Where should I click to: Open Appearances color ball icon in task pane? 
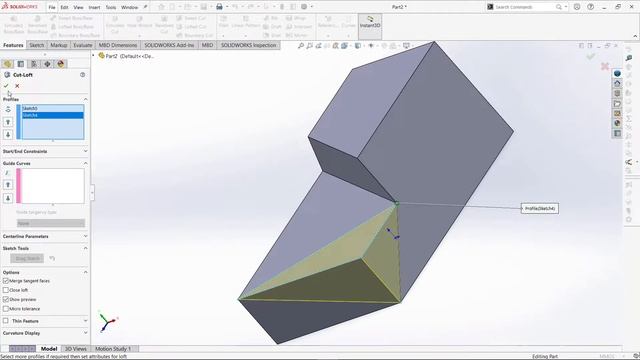click(x=617, y=123)
